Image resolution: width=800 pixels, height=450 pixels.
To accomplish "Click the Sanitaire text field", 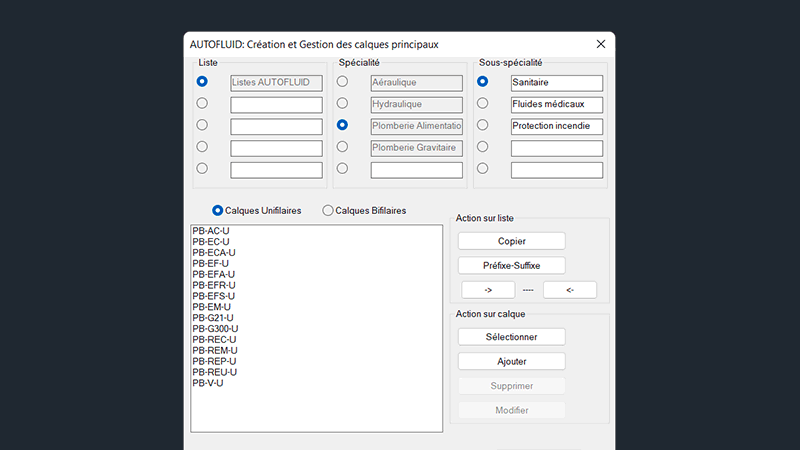I will (x=557, y=83).
